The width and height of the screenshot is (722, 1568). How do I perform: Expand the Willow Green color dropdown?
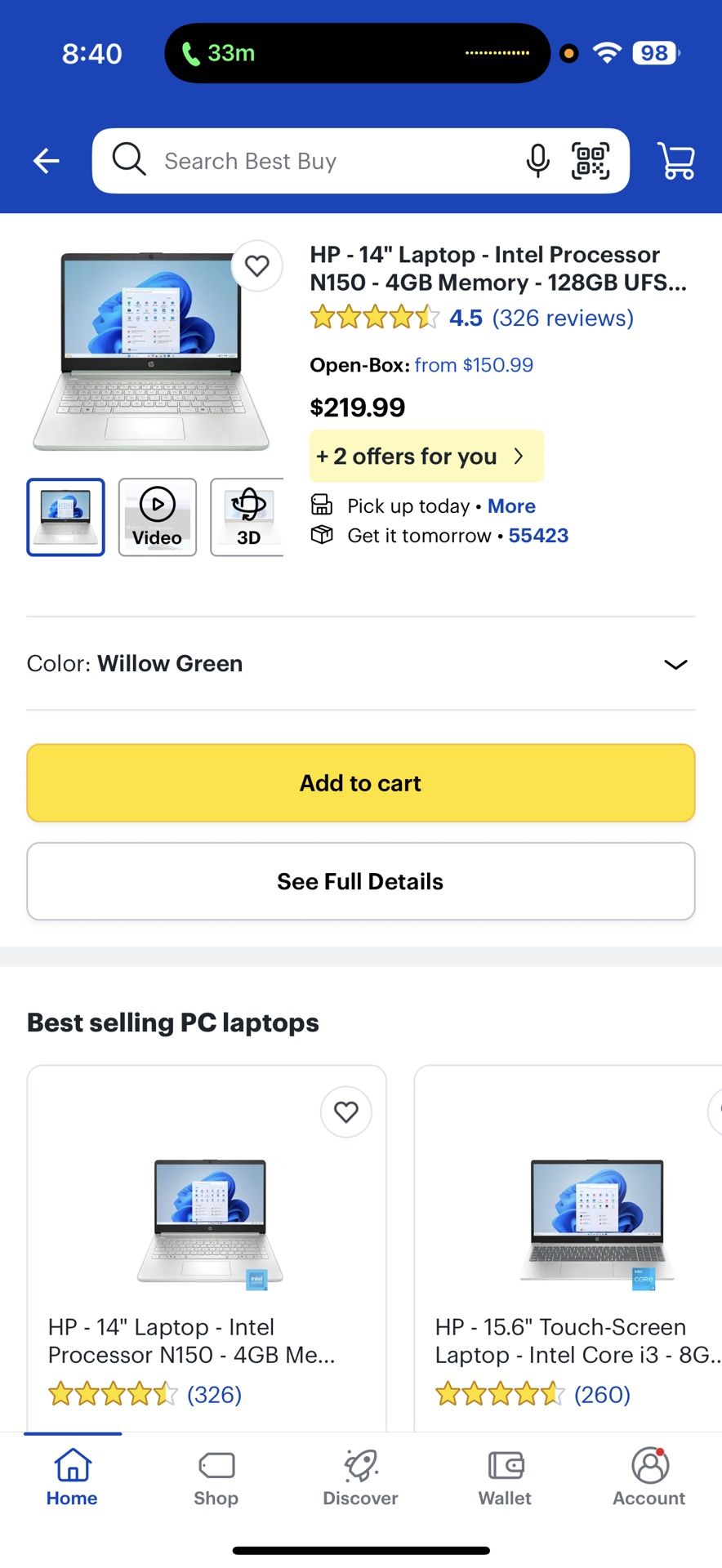pyautogui.click(x=361, y=663)
